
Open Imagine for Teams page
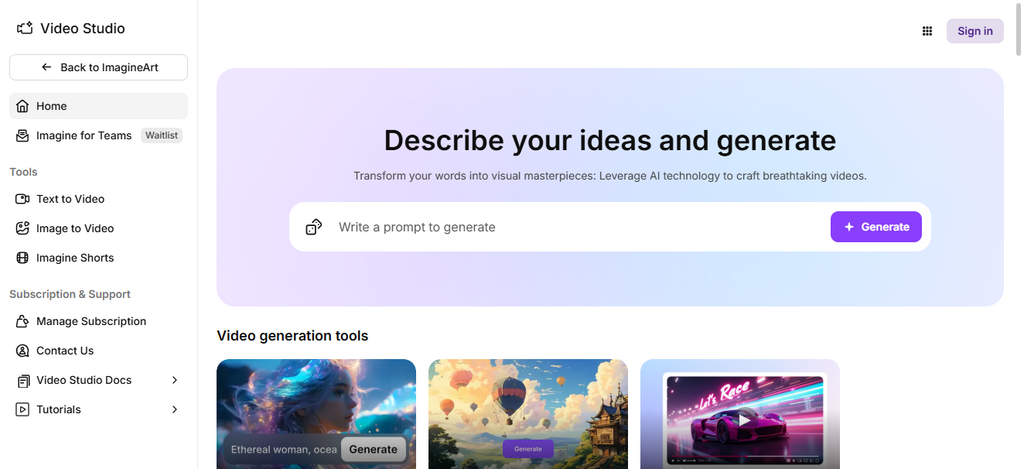point(84,136)
